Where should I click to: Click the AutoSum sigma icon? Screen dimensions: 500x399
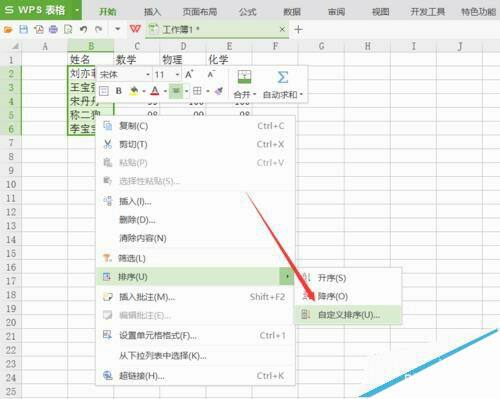click(283, 77)
